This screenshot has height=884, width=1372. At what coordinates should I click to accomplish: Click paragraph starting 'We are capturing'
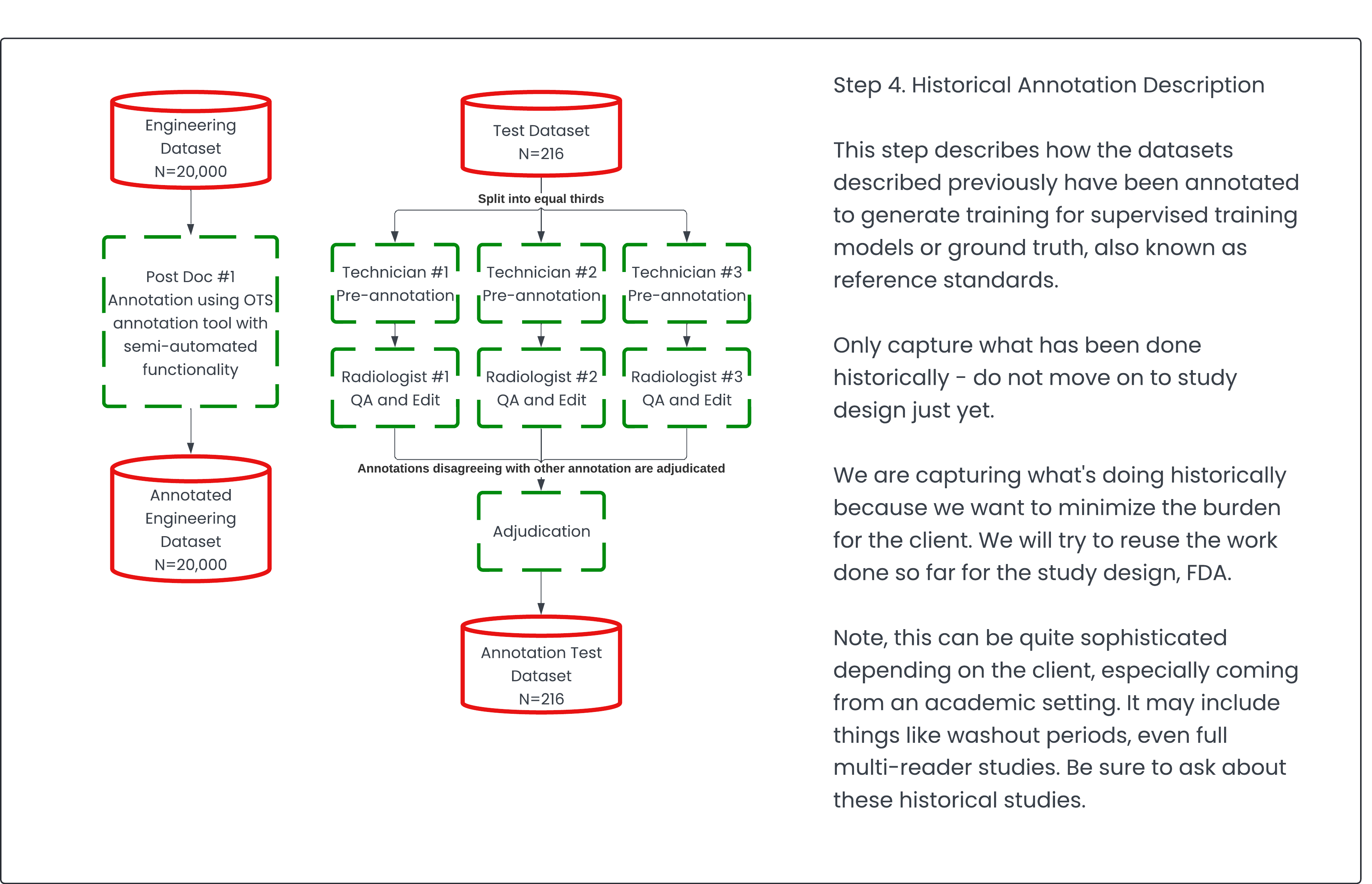(1059, 524)
